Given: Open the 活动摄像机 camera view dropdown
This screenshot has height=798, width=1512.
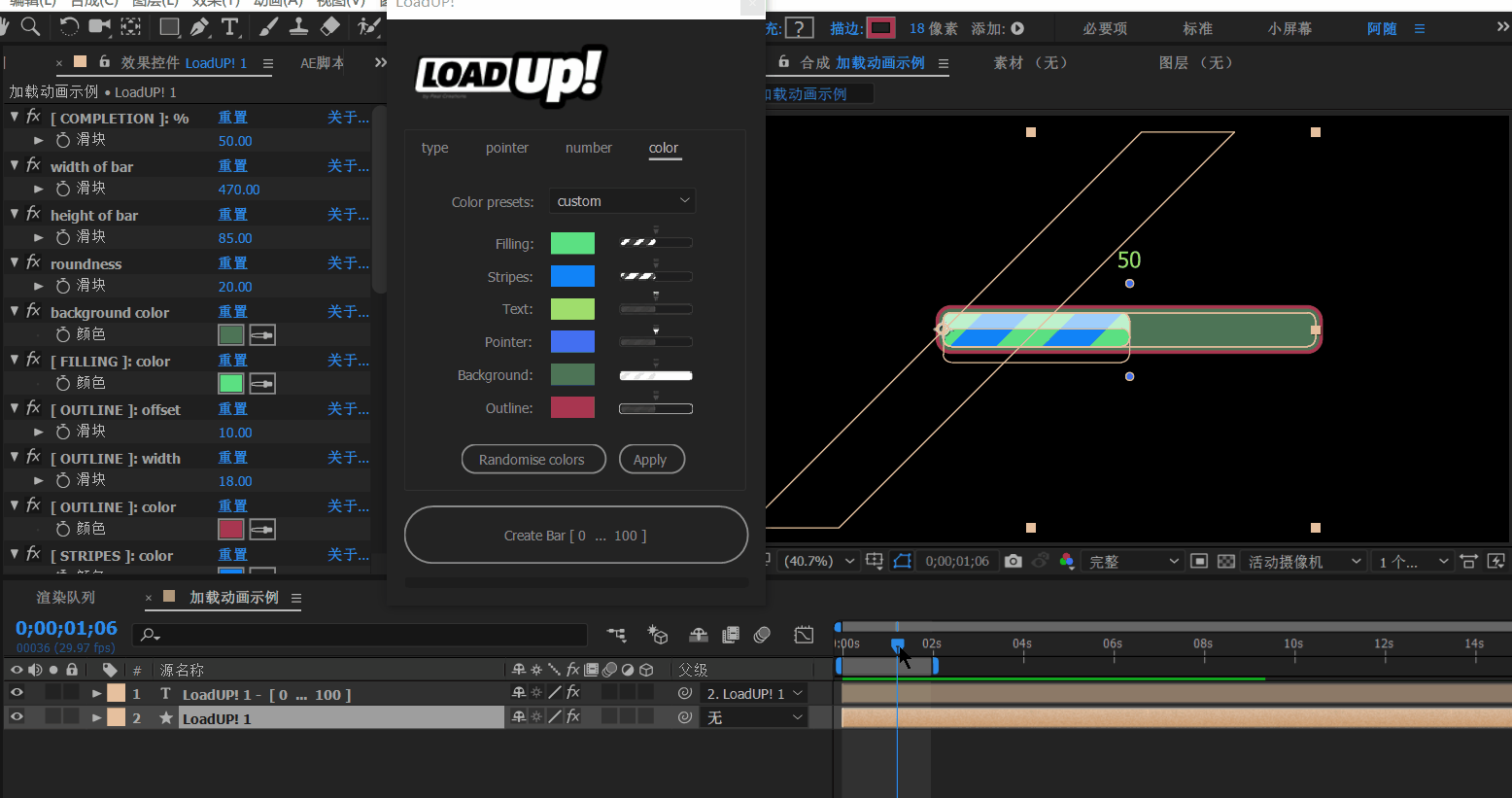Looking at the screenshot, I should [1303, 561].
